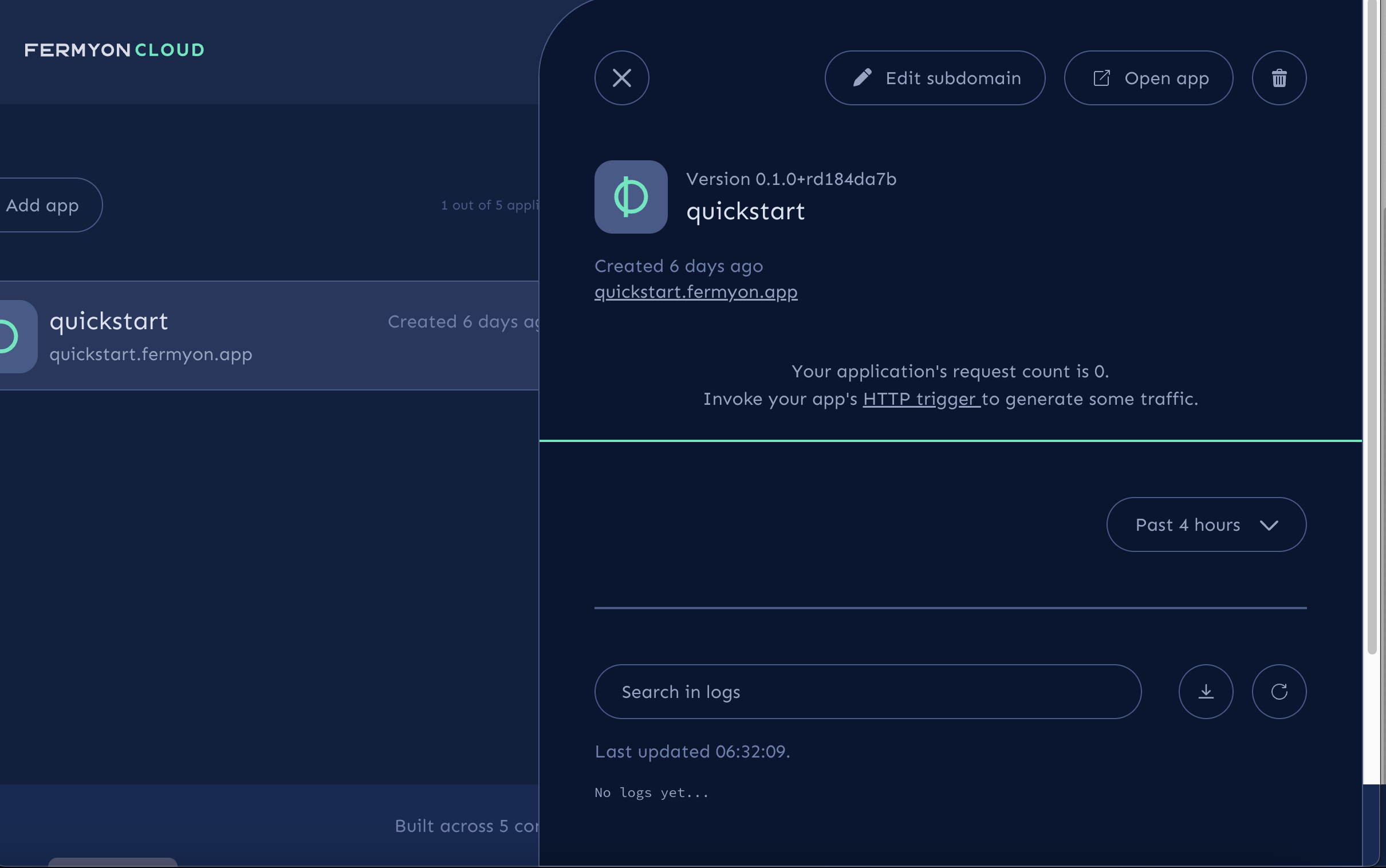Click the download logs icon
This screenshot has width=1386, height=868.
pos(1206,692)
